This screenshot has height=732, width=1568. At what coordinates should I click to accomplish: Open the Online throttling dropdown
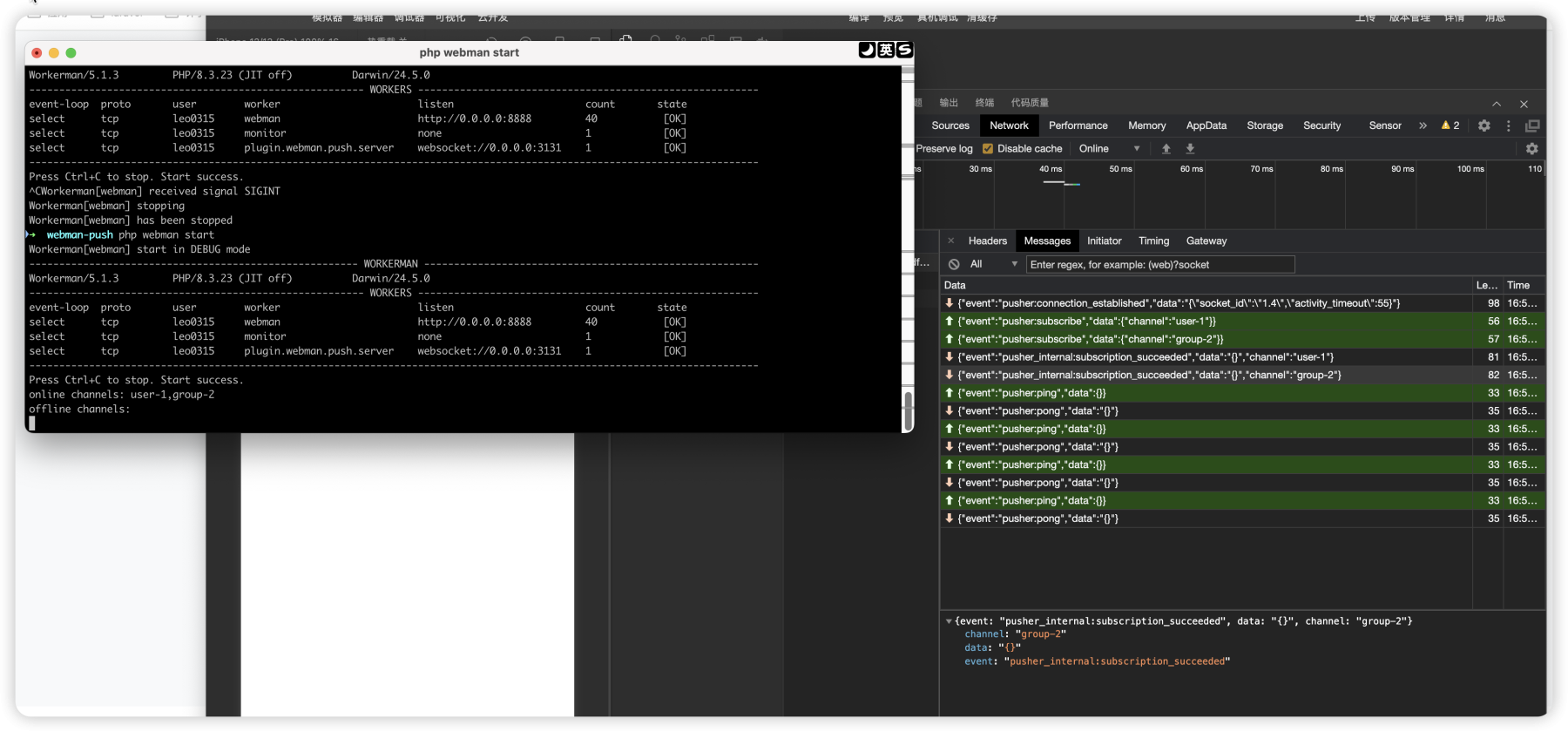1109,149
